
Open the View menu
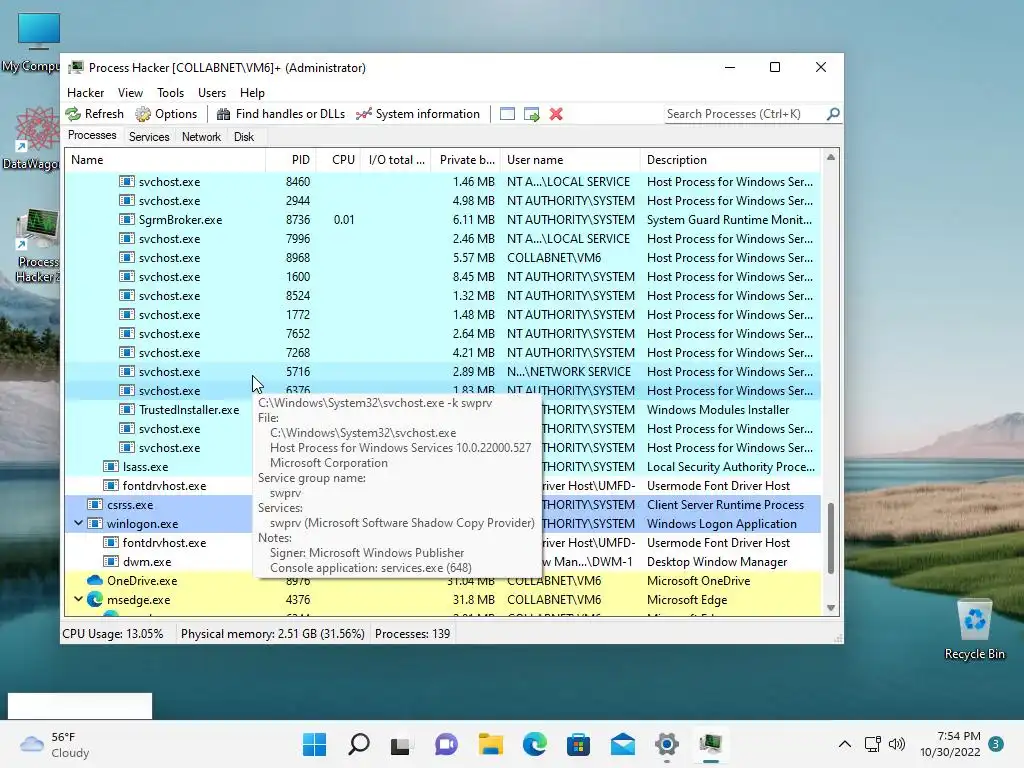(x=130, y=93)
